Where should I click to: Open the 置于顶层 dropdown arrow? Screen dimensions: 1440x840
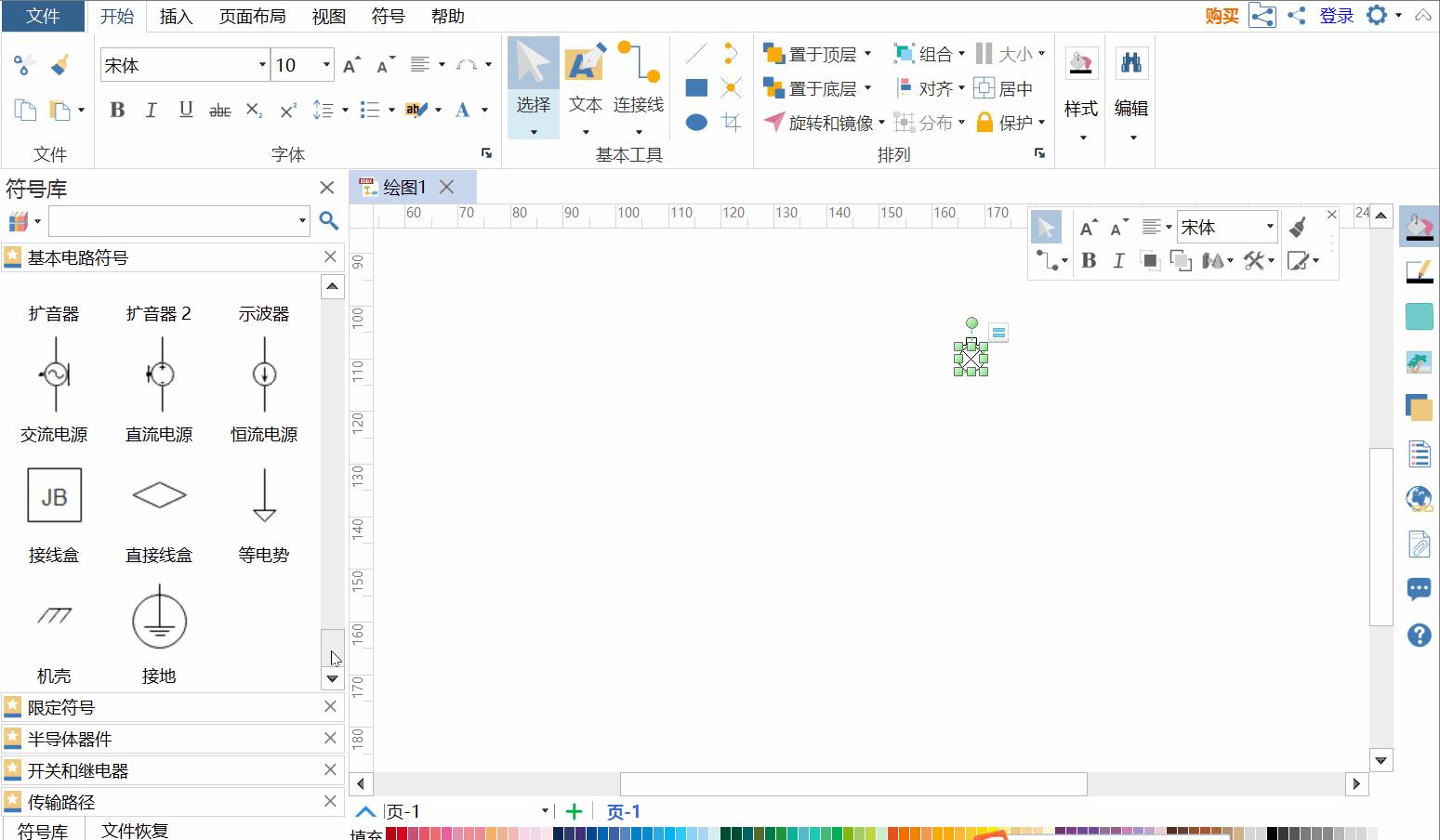[866, 53]
